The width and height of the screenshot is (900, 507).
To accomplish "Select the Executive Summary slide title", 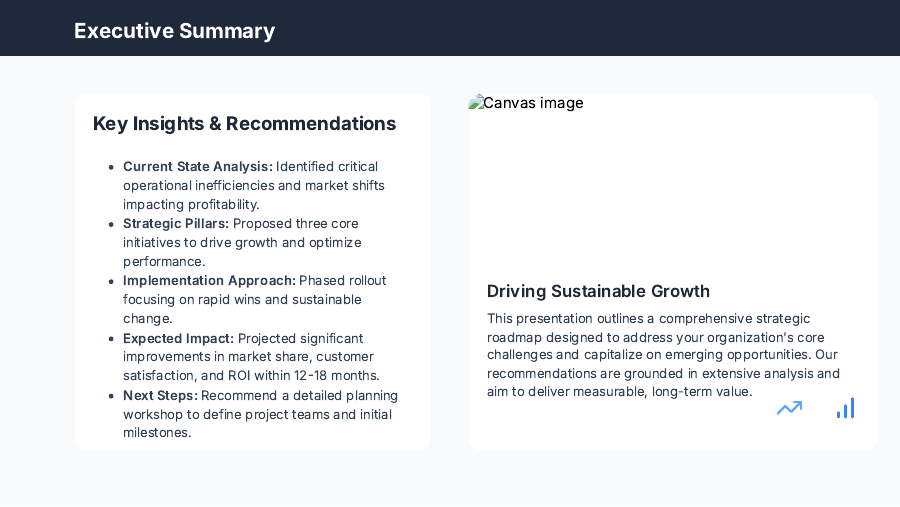I will click(x=174, y=31).
